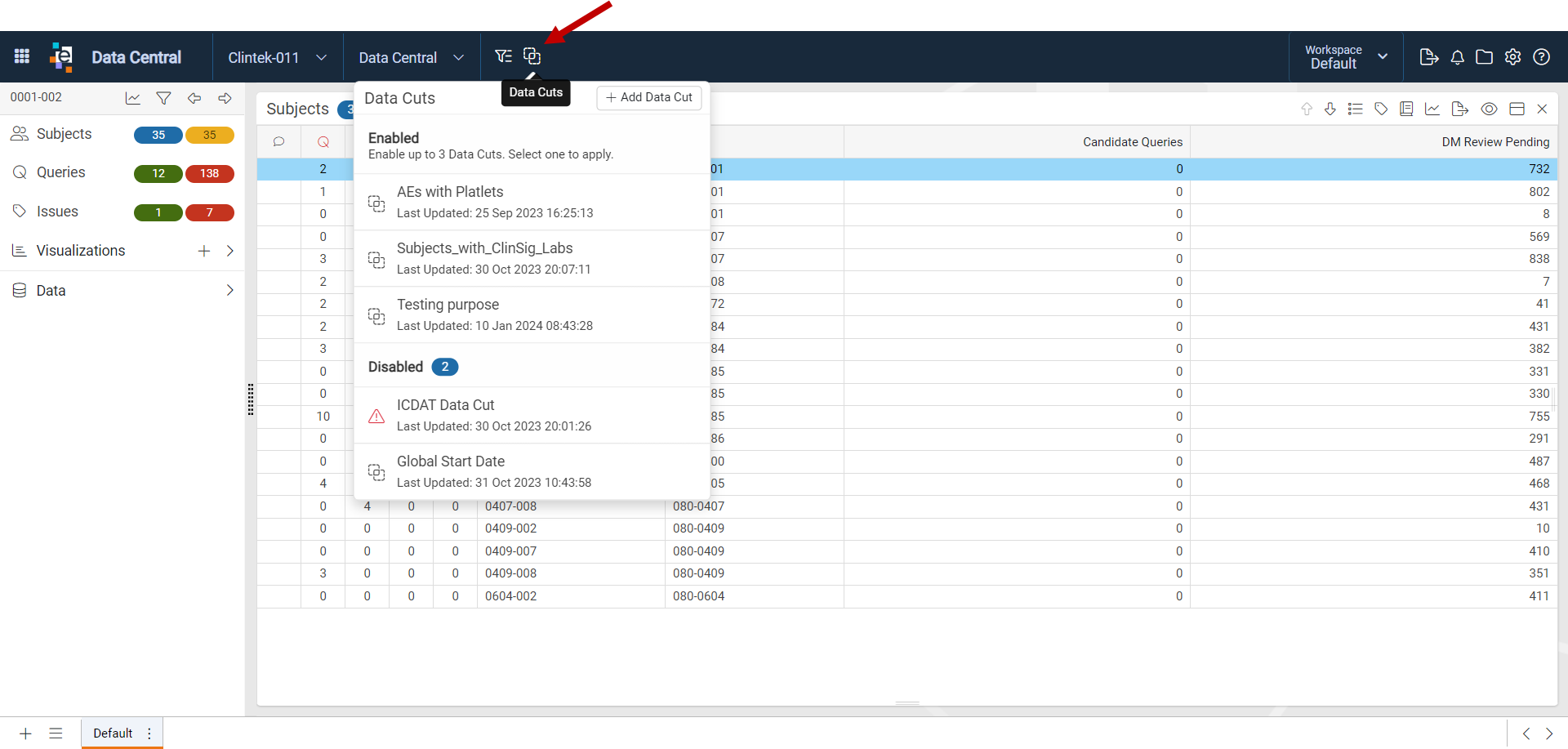Add a new tab with plus at bottom
1568x749 pixels.
[25, 733]
